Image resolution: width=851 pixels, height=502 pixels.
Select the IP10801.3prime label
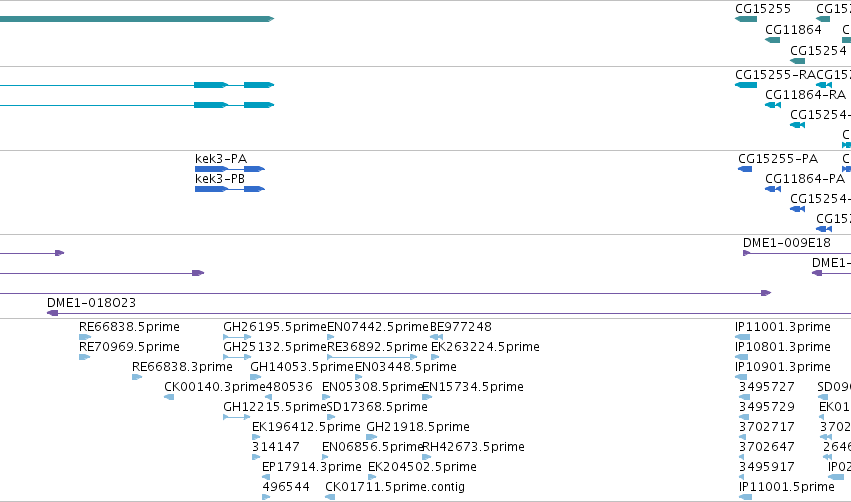coord(783,347)
